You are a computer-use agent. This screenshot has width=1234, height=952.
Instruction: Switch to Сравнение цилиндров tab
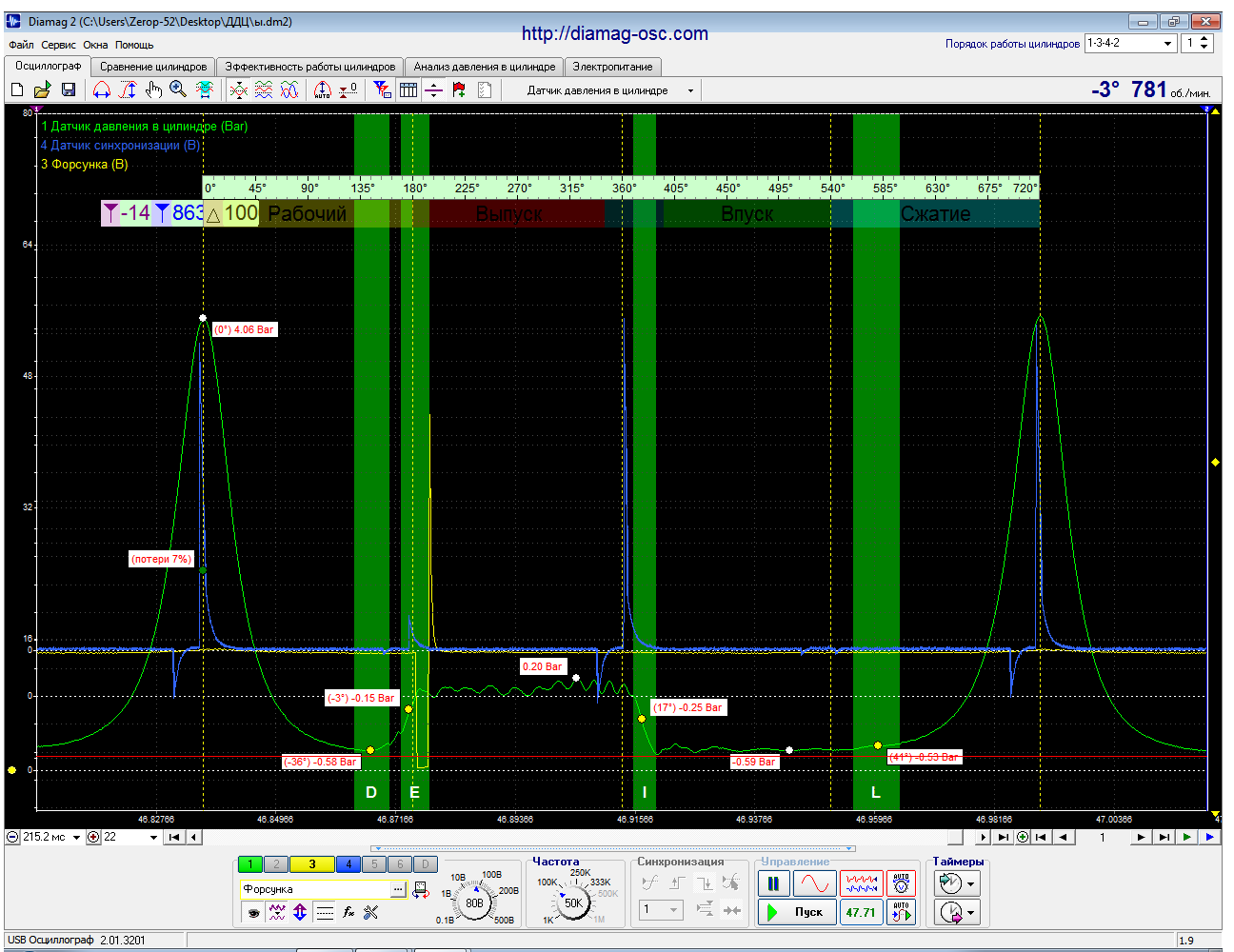[153, 67]
